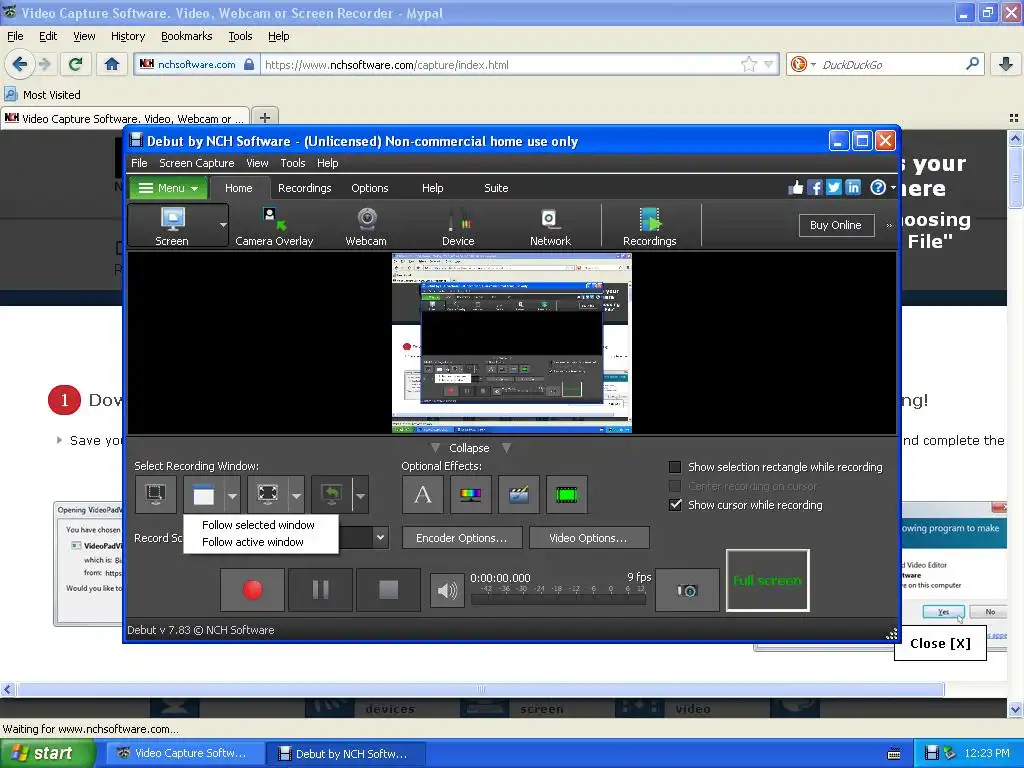
Task: Click the DuckDuckGo search field
Action: coord(888,65)
